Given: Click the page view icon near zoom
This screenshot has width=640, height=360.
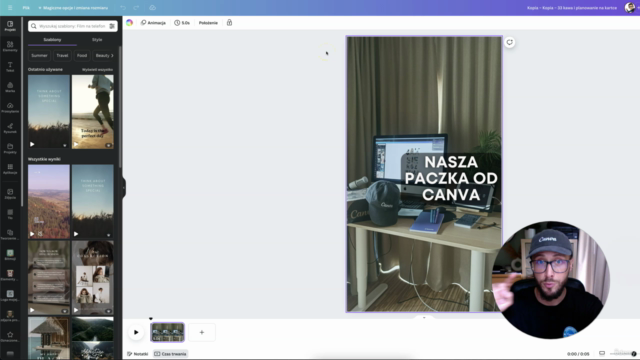Looking at the screenshot, I should click(602, 353).
